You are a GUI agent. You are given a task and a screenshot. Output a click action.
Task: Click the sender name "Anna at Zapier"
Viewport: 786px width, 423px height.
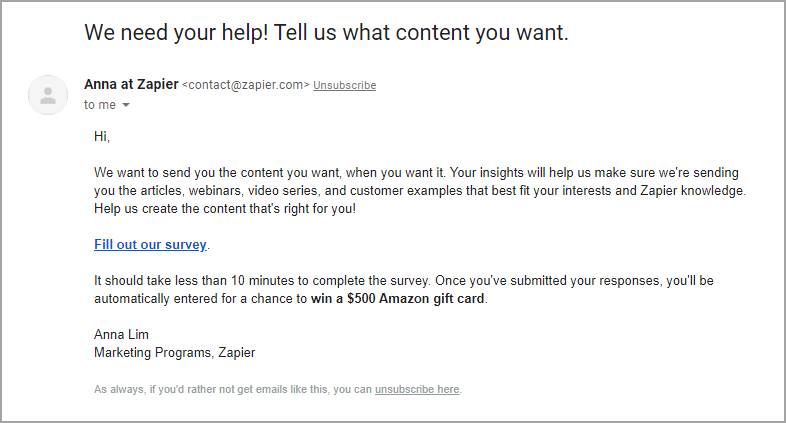coord(131,85)
